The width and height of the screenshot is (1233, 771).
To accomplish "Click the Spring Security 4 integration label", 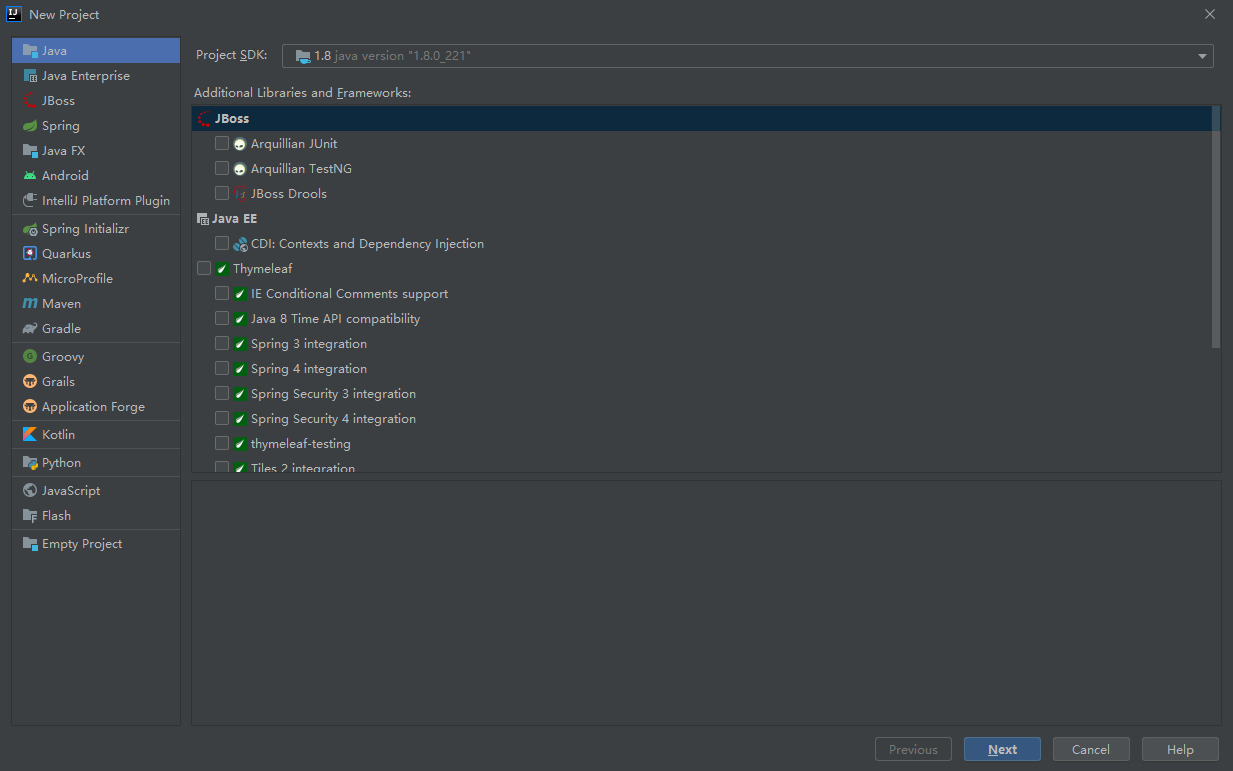I will point(333,419).
